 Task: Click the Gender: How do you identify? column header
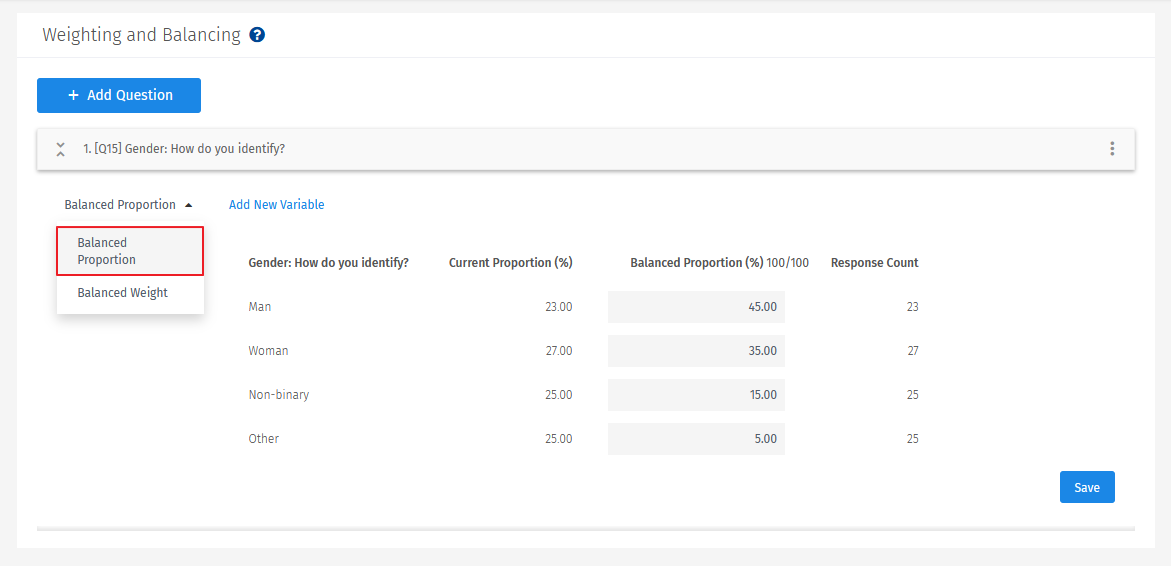[328, 263]
